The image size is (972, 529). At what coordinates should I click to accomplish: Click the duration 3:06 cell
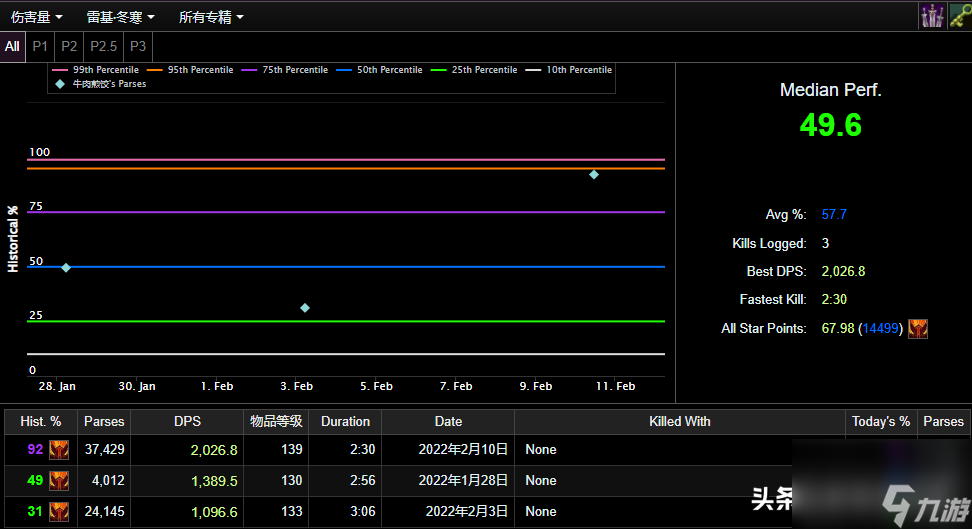[345, 512]
